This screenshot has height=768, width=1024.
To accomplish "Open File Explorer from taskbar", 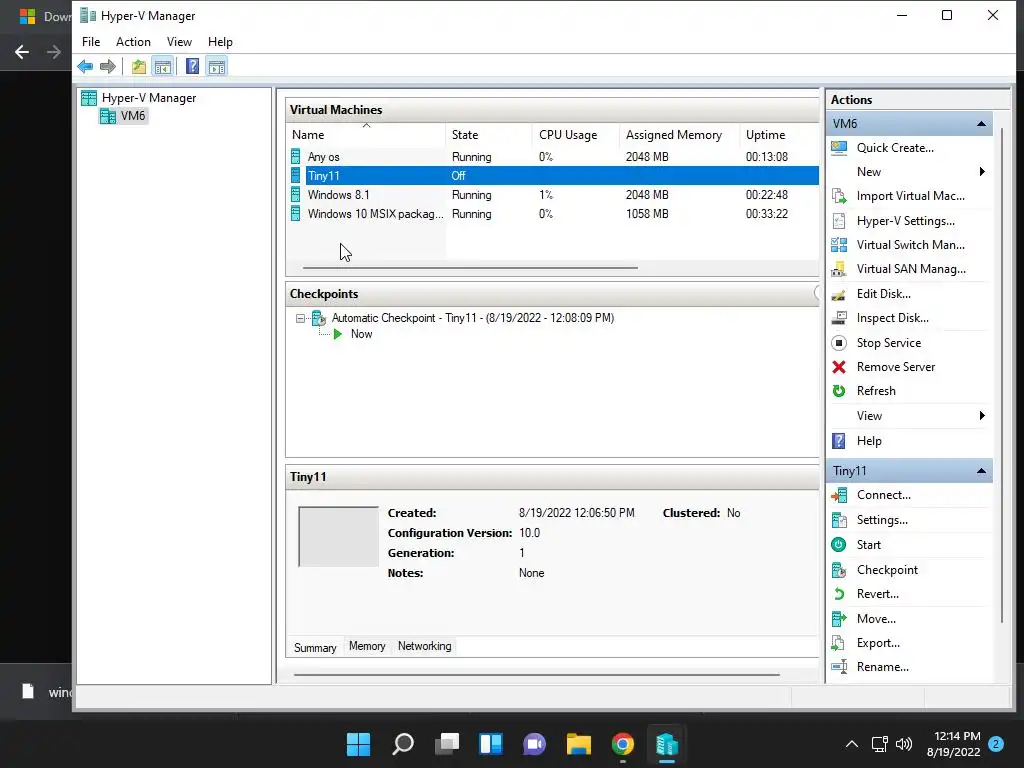I will coord(579,744).
